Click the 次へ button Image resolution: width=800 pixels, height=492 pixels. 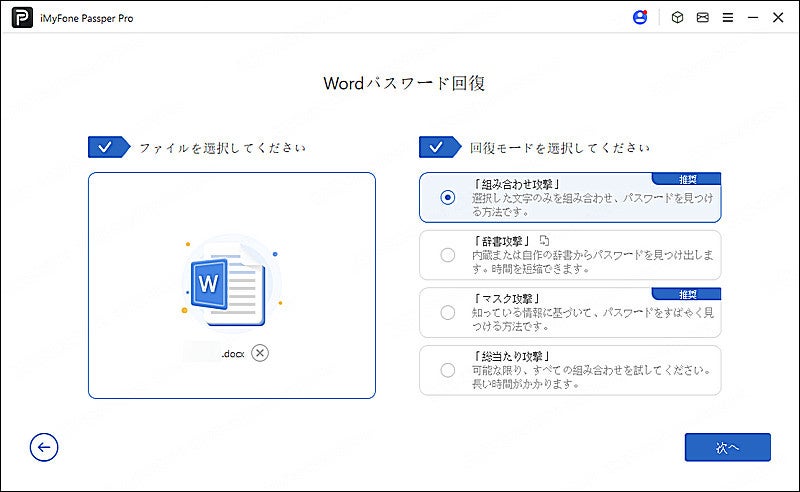[728, 448]
